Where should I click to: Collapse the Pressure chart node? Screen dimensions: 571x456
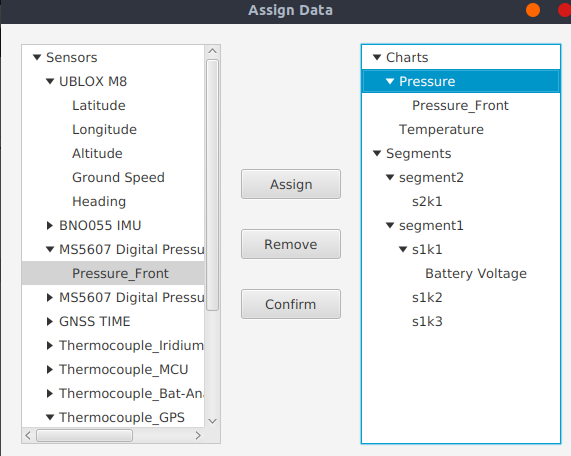[390, 82]
